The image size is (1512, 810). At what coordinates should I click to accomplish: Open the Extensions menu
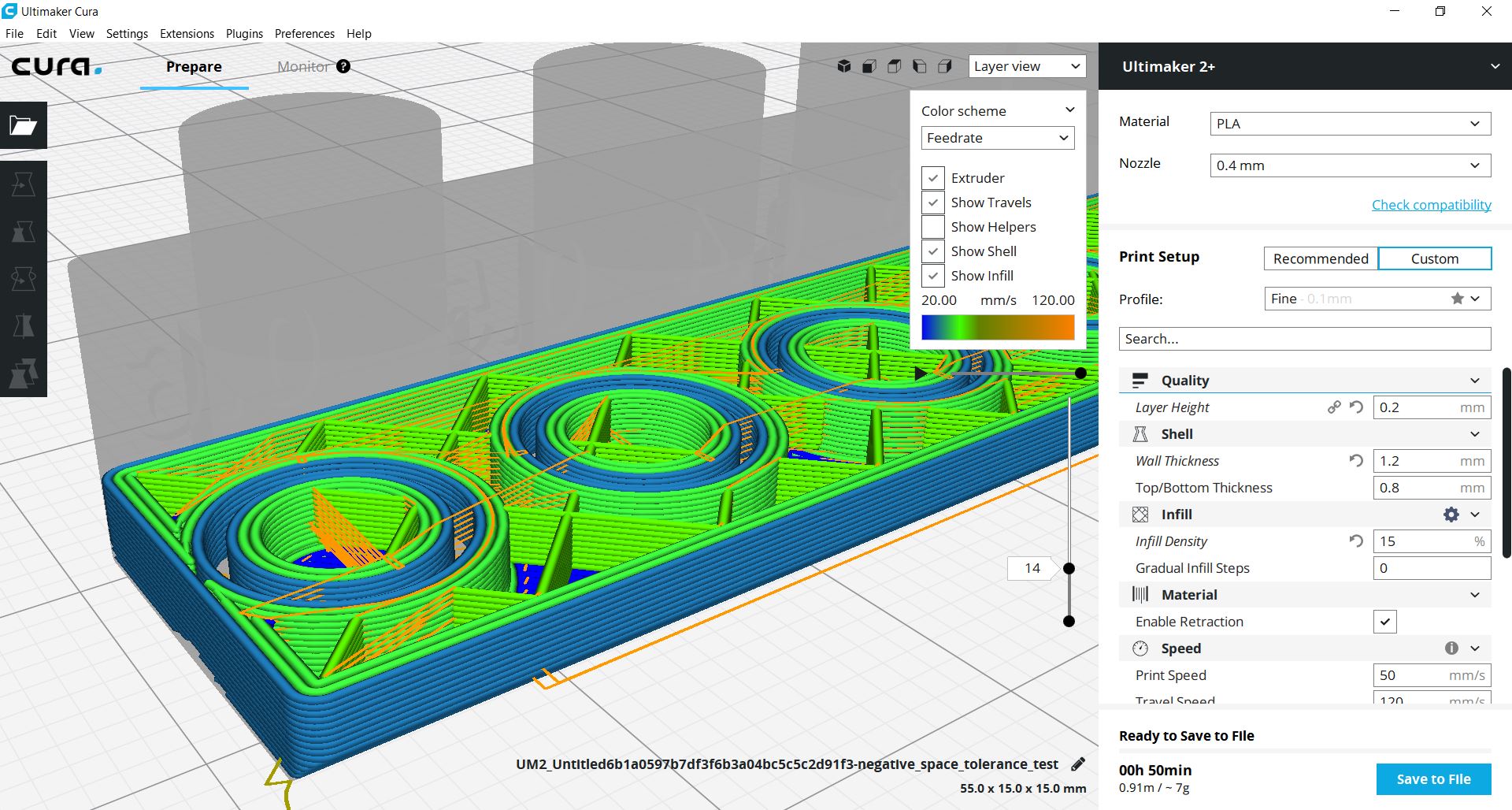[187, 34]
